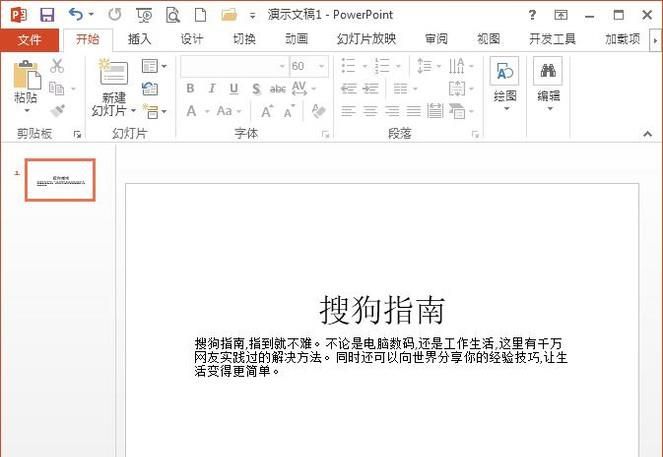
Task: Increase list indent level icon
Action: [x=371, y=89]
